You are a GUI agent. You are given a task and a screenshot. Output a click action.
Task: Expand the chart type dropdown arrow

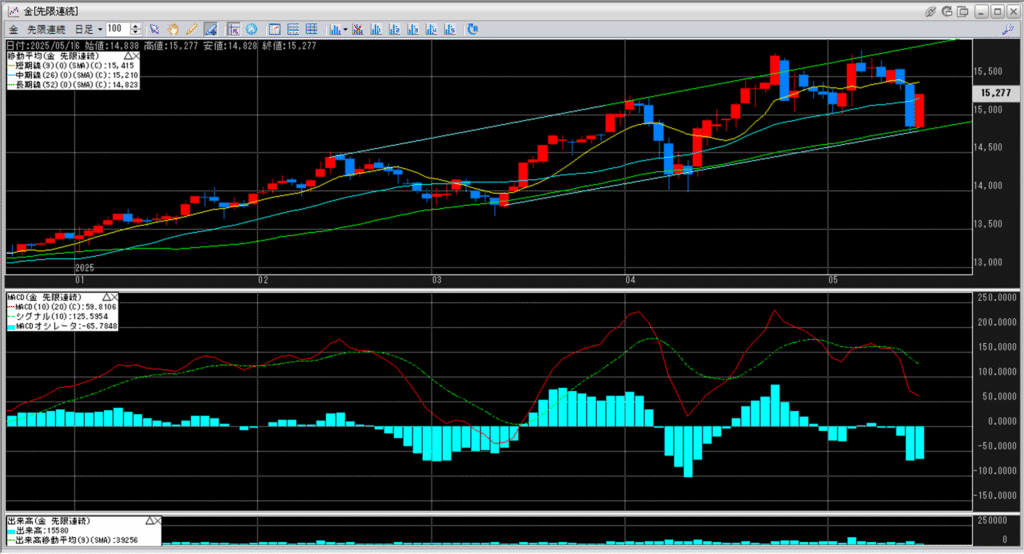pos(344,29)
